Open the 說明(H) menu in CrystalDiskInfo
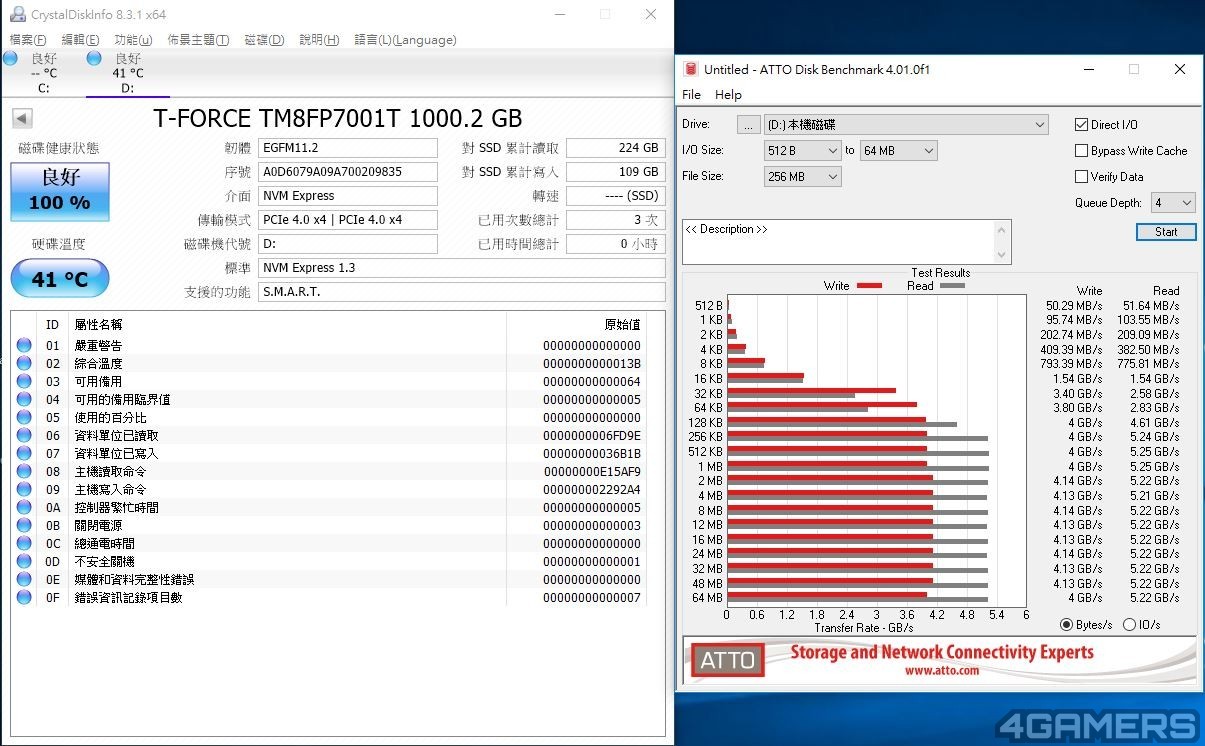1205x746 pixels. click(x=320, y=40)
